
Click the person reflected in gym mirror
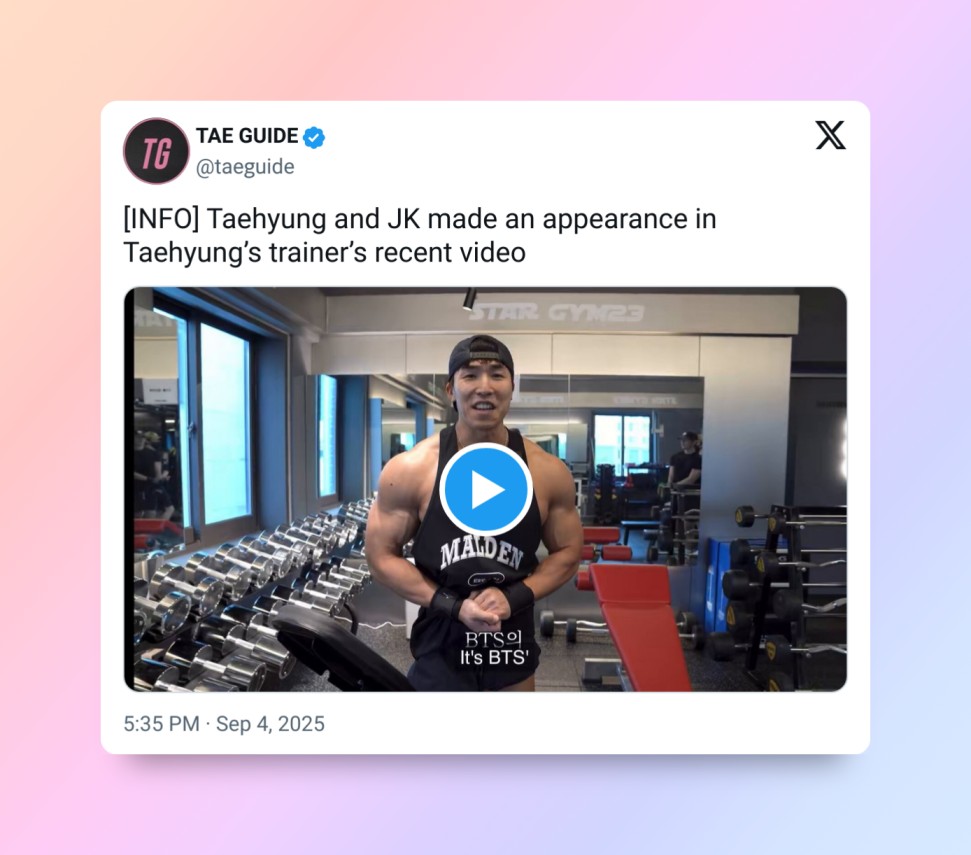click(685, 461)
